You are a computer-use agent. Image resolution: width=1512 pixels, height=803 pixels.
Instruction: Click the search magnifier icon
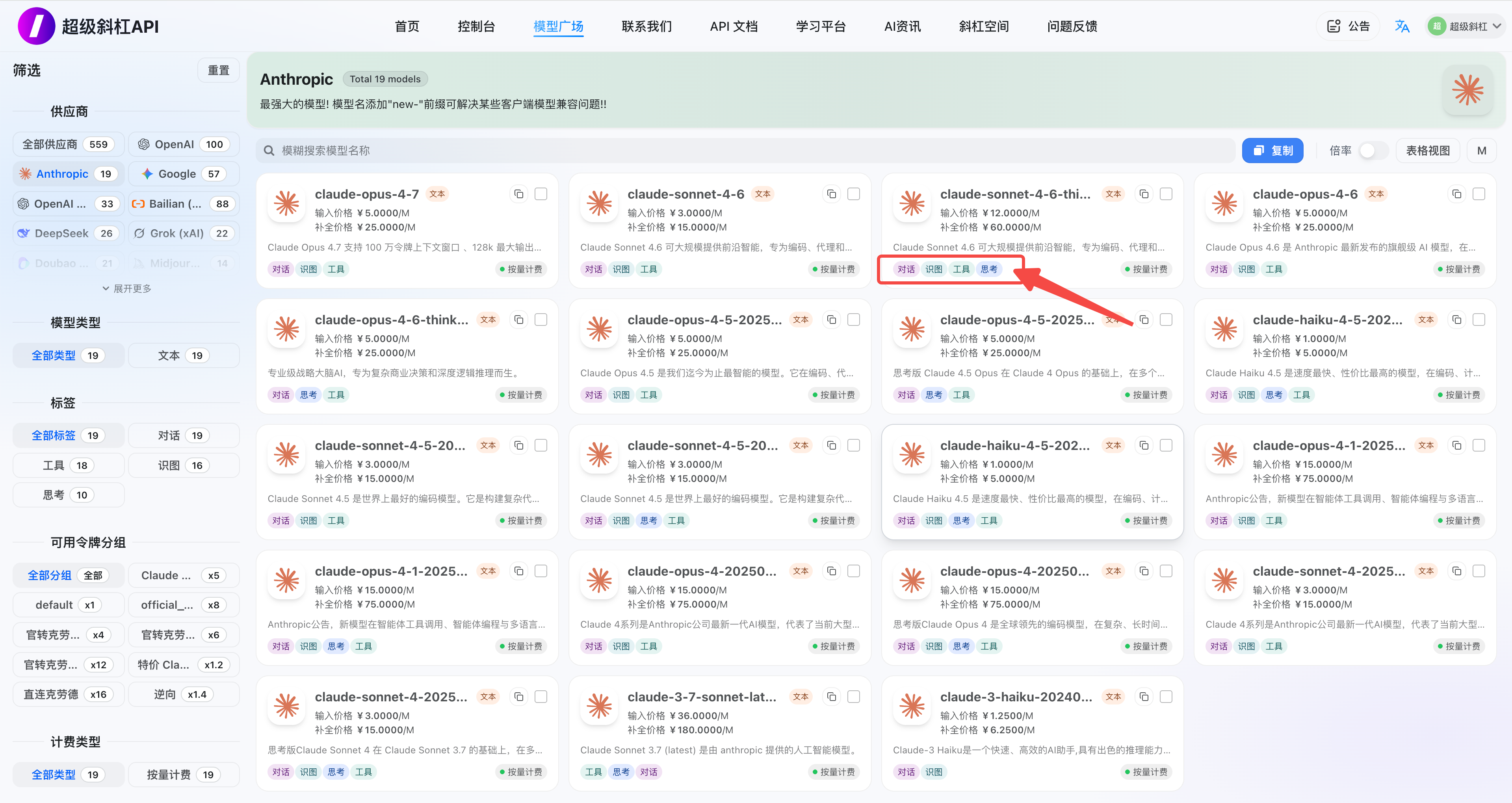[269, 151]
